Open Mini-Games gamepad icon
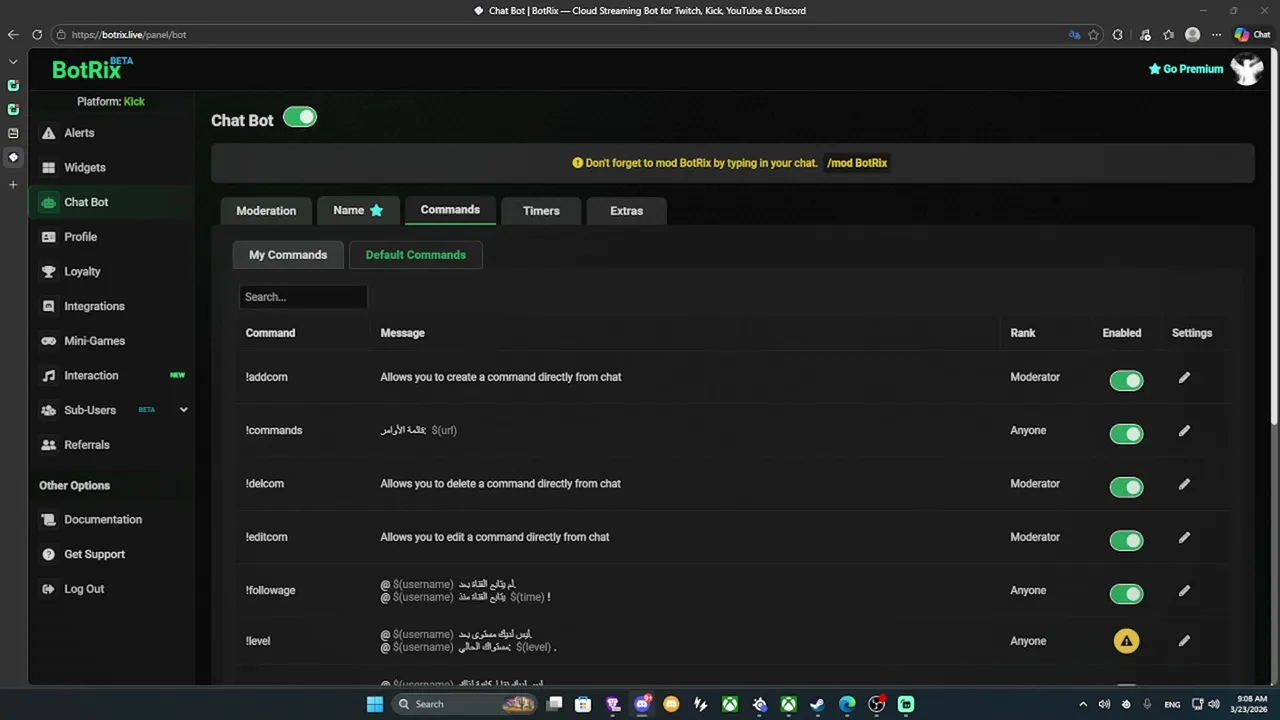This screenshot has height=720, width=1280. 48,341
